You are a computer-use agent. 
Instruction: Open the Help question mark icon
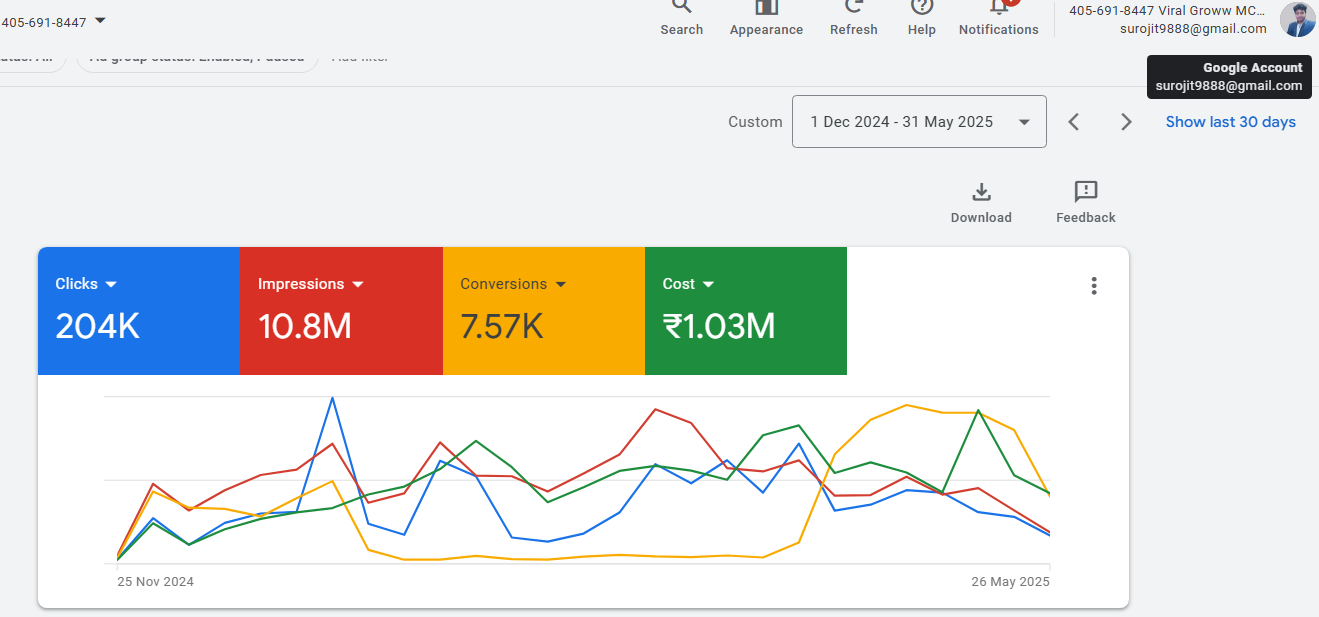(921, 8)
